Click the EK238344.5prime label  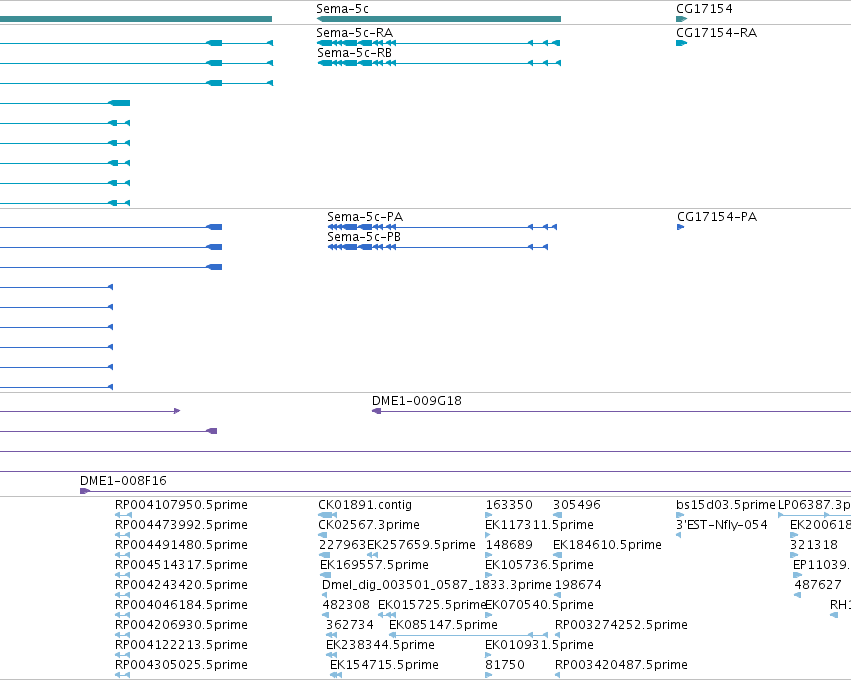click(x=380, y=645)
